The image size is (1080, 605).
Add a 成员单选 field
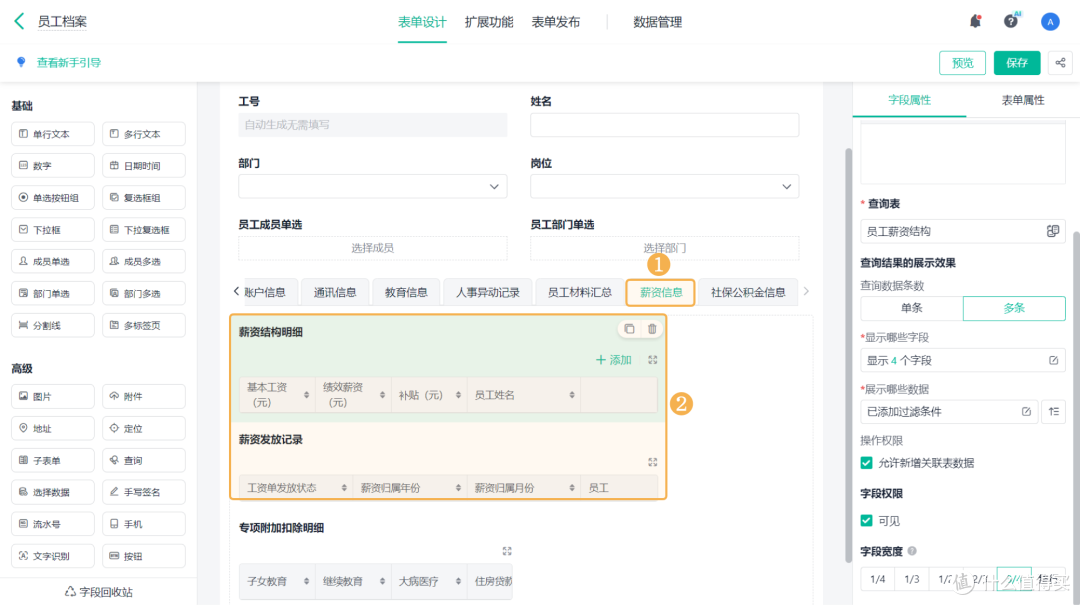(x=53, y=261)
